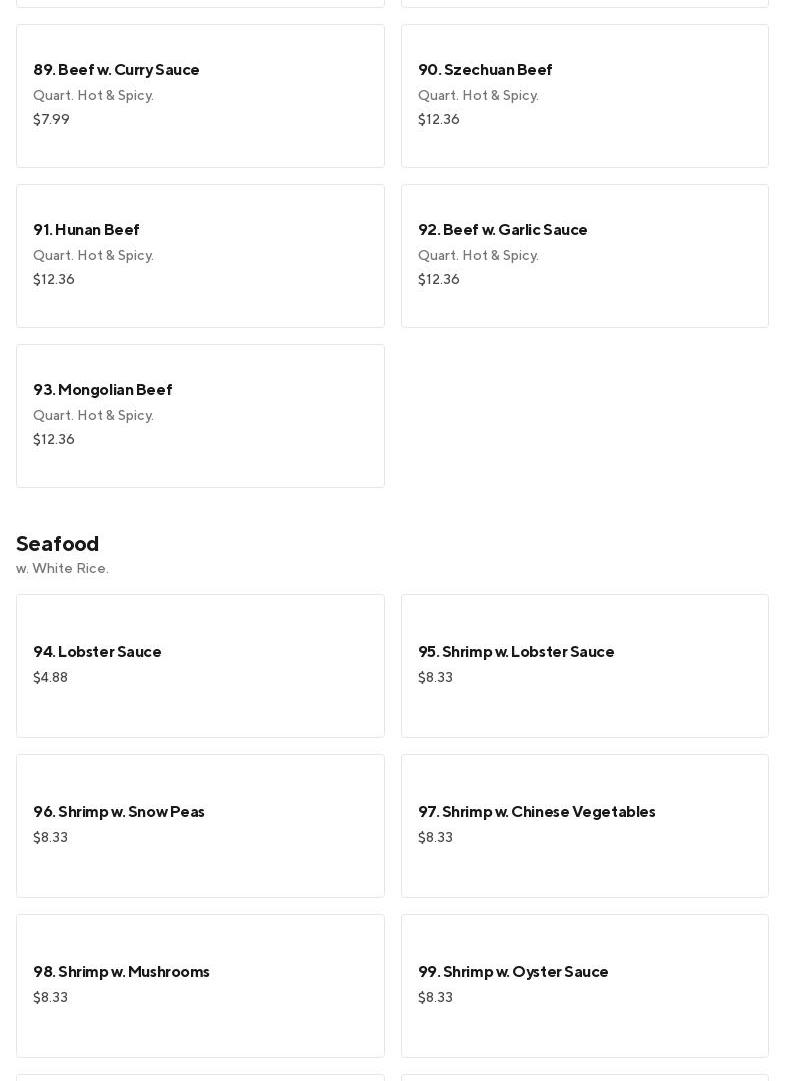Open the 89. Beef w. Curry Sauce item

point(116,70)
